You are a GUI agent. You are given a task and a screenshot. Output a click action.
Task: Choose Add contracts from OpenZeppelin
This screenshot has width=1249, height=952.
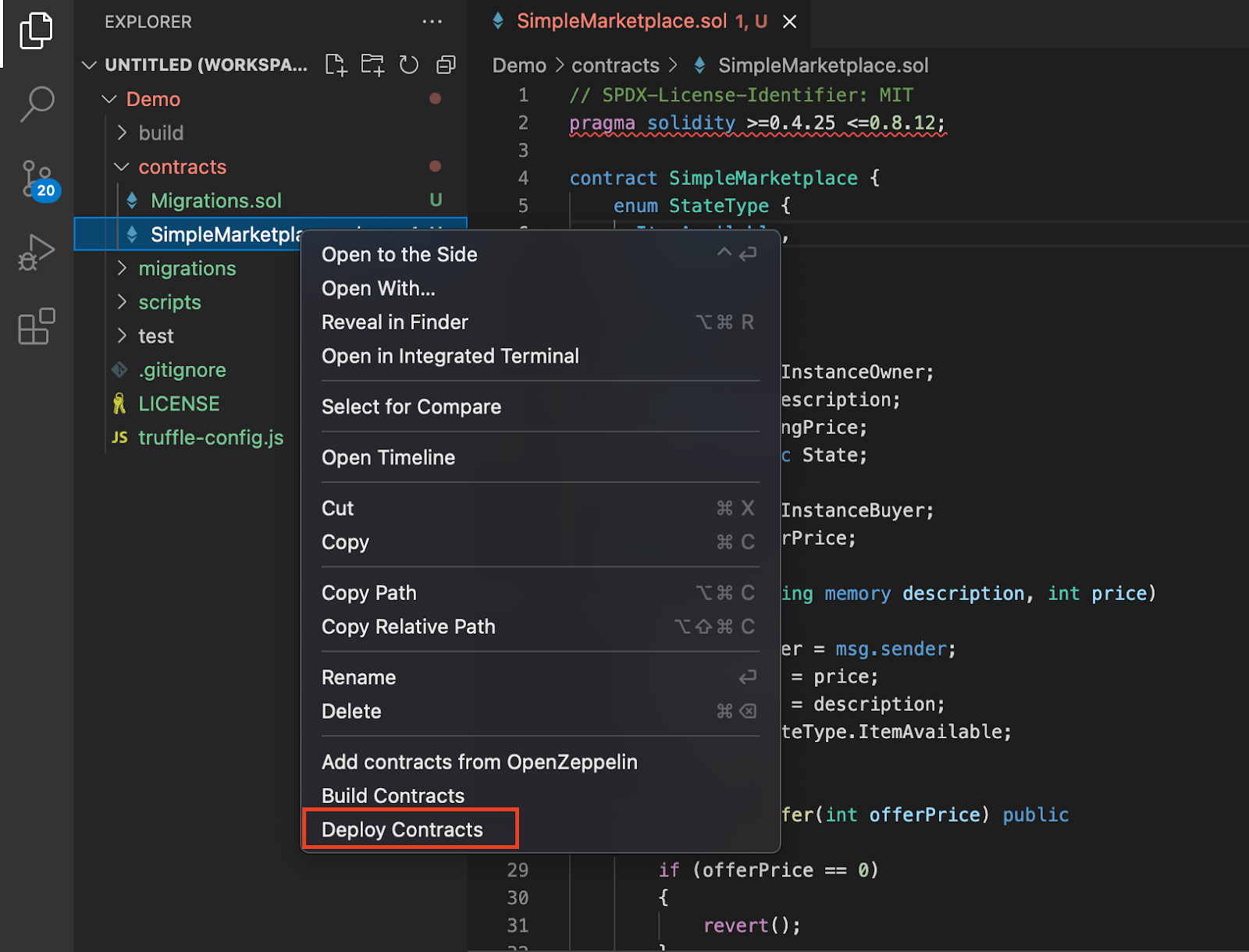479,762
